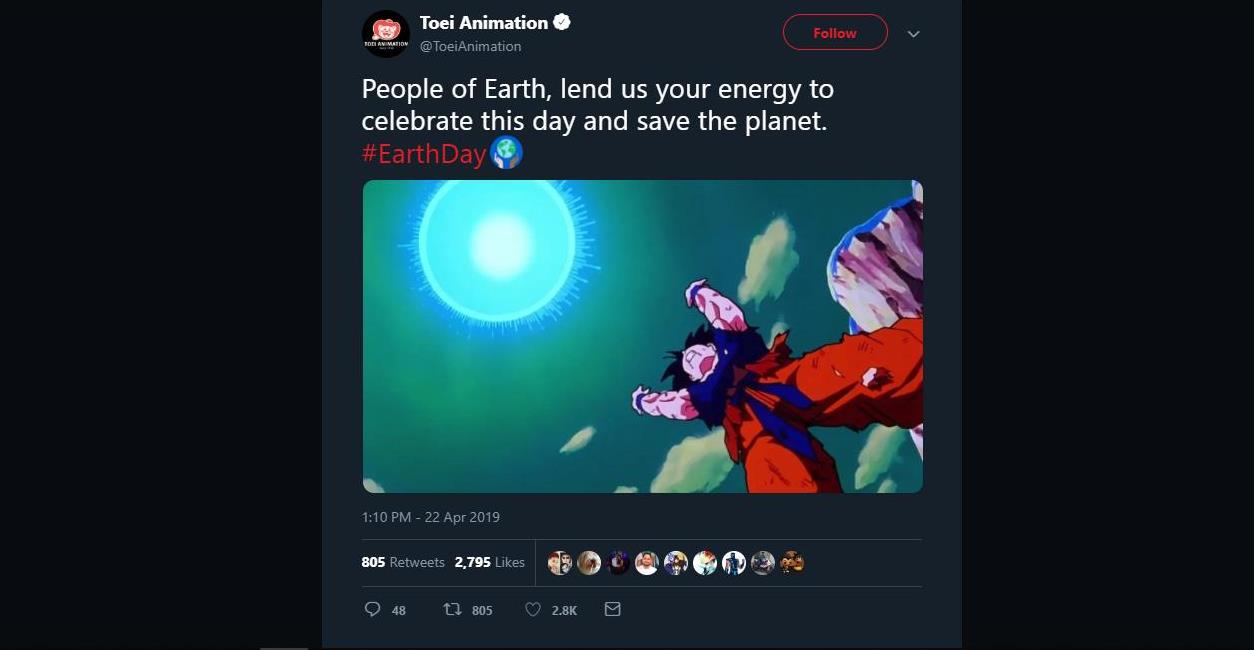
Task: View the 805 Retweets list
Action: tap(403, 562)
